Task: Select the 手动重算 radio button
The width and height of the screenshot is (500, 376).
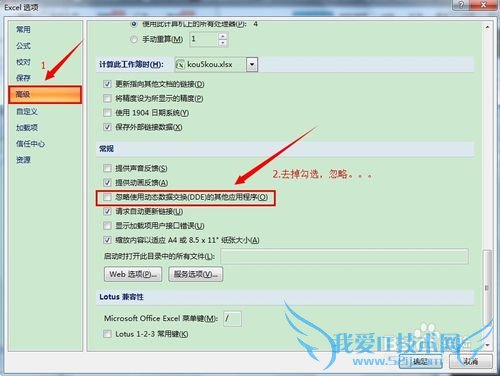Action: (134, 40)
